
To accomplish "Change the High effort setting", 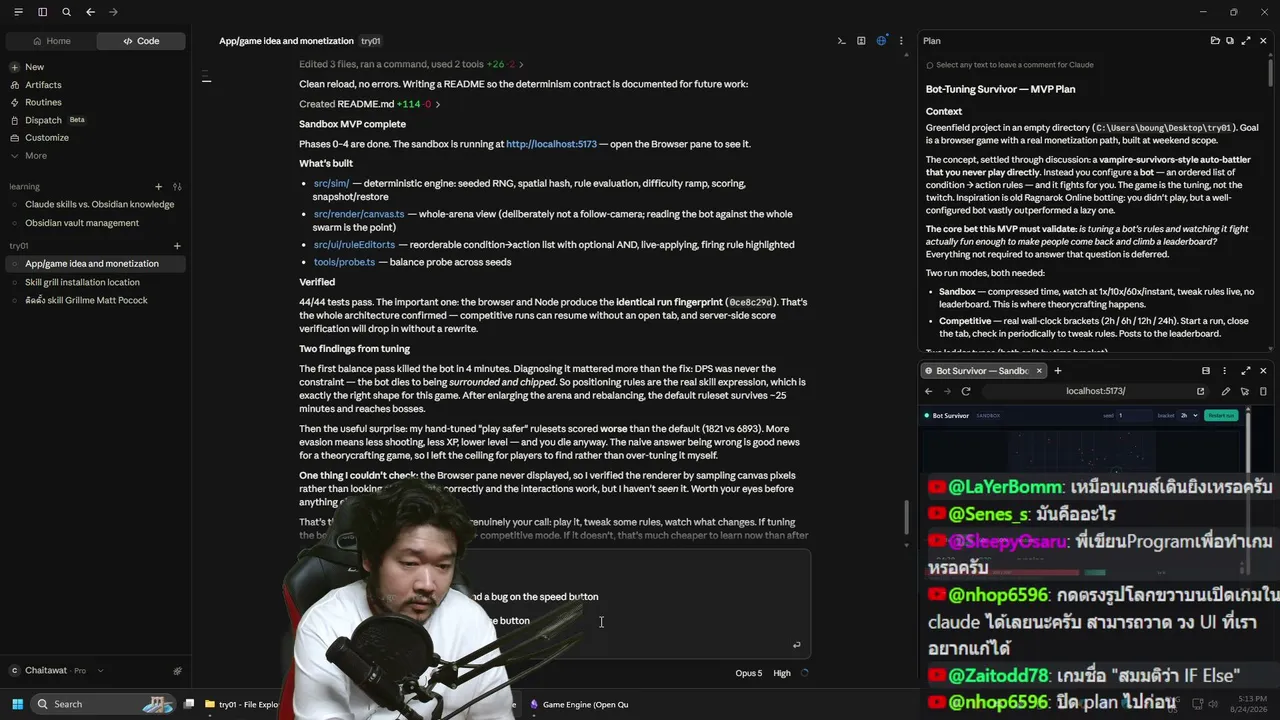I will (x=782, y=673).
